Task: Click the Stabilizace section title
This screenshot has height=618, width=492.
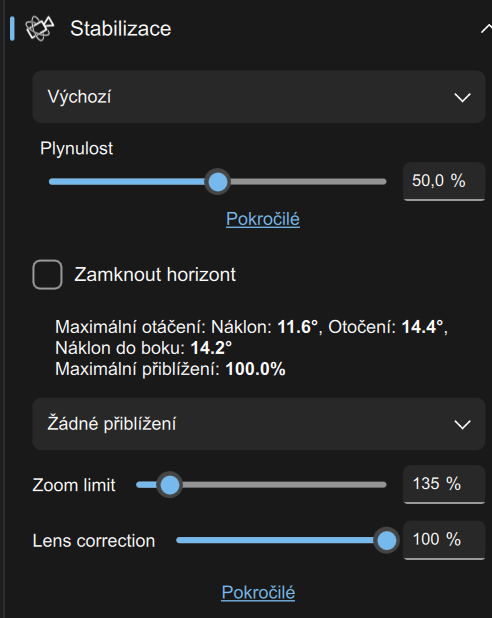Action: point(121,29)
